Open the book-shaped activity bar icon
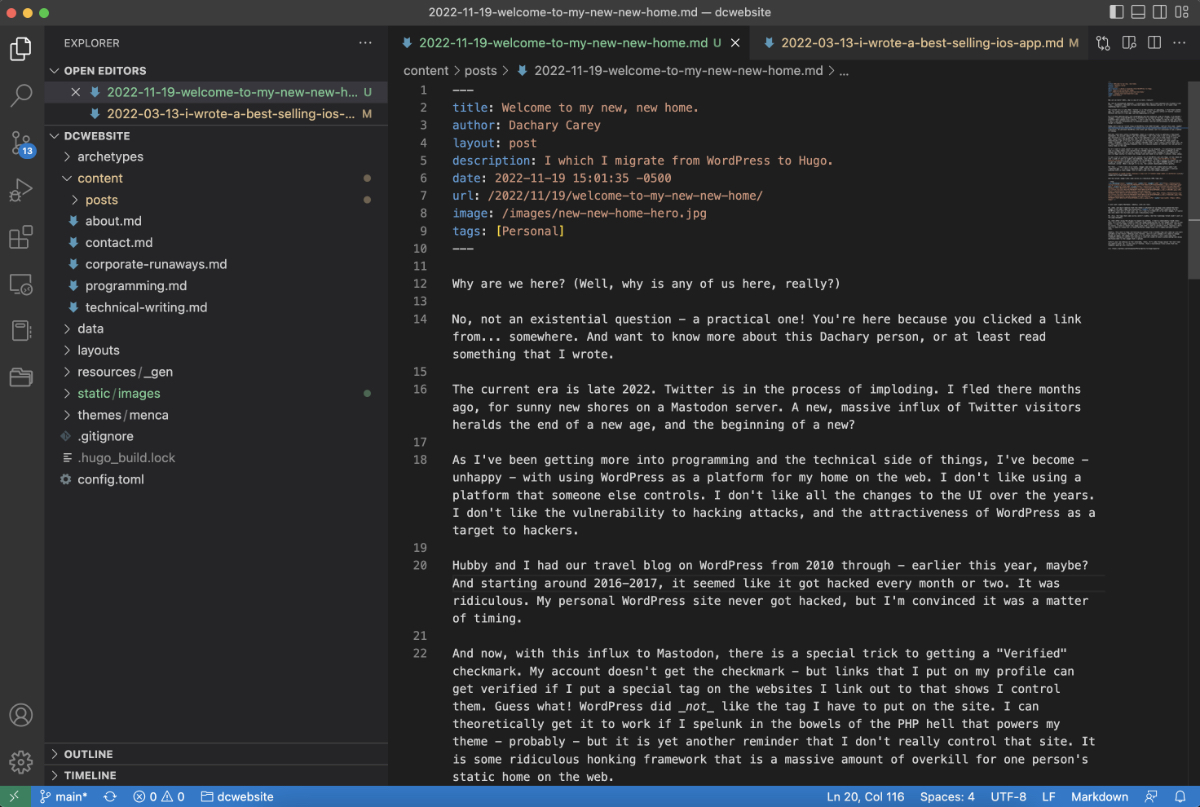Image resolution: width=1200 pixels, height=807 pixels. click(x=21, y=330)
